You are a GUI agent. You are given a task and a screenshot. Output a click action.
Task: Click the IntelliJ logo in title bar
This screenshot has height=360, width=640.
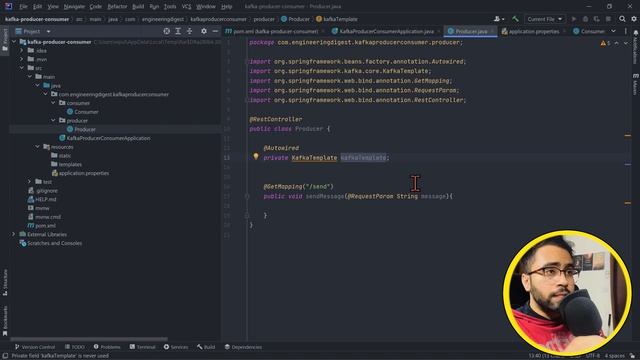[x=9, y=6]
